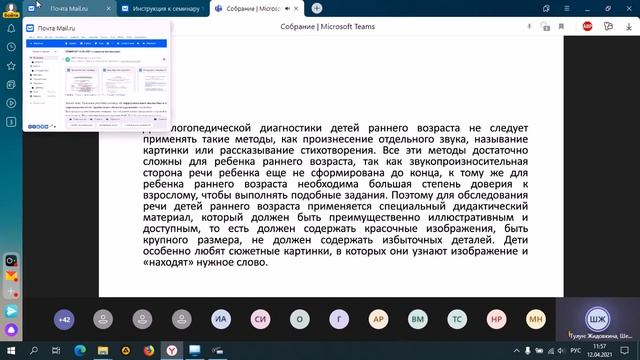Select participant avatar ТС
This screenshot has height=360, width=640.
pos(457,319)
